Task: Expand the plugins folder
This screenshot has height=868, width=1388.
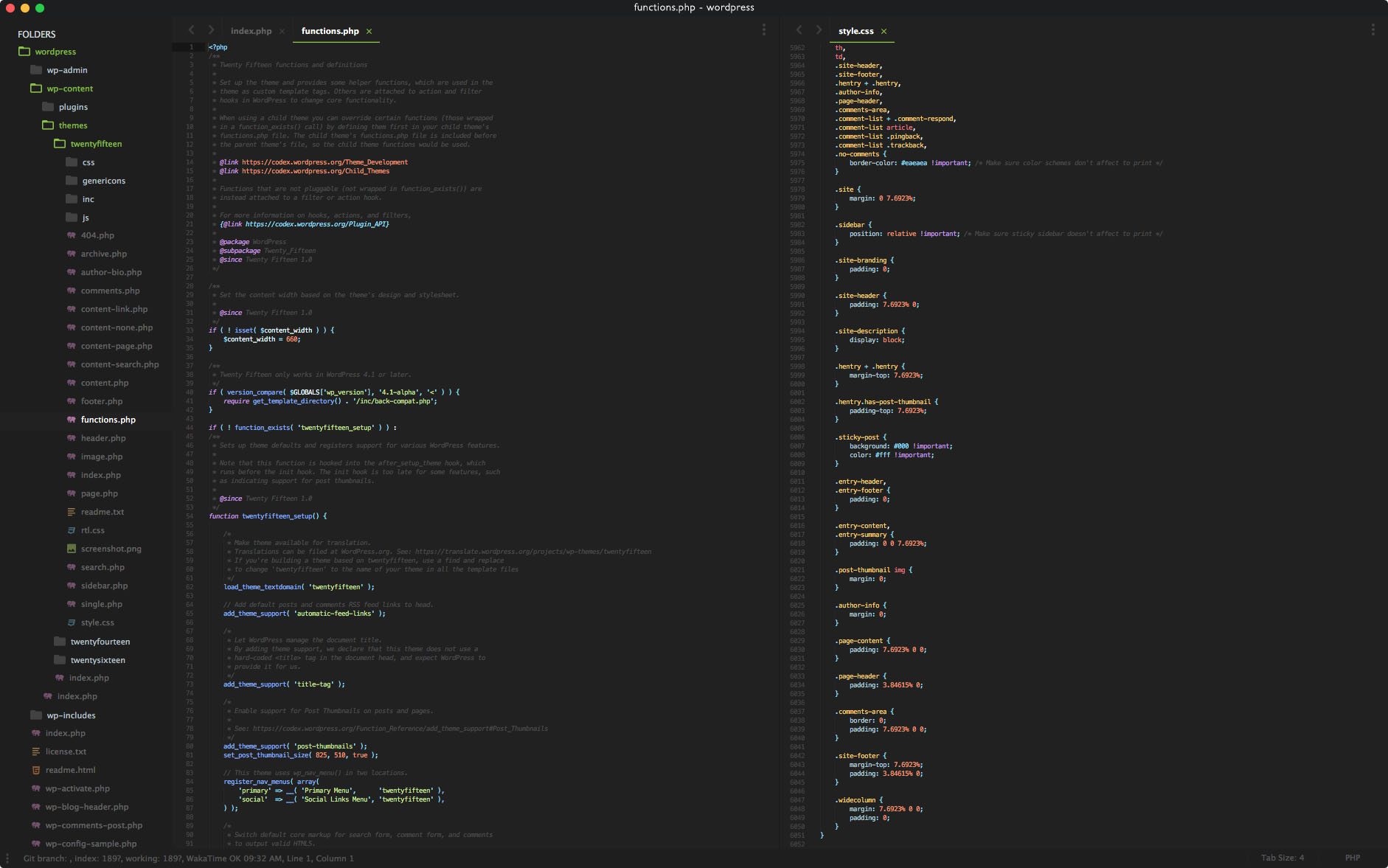Action: tap(48, 107)
